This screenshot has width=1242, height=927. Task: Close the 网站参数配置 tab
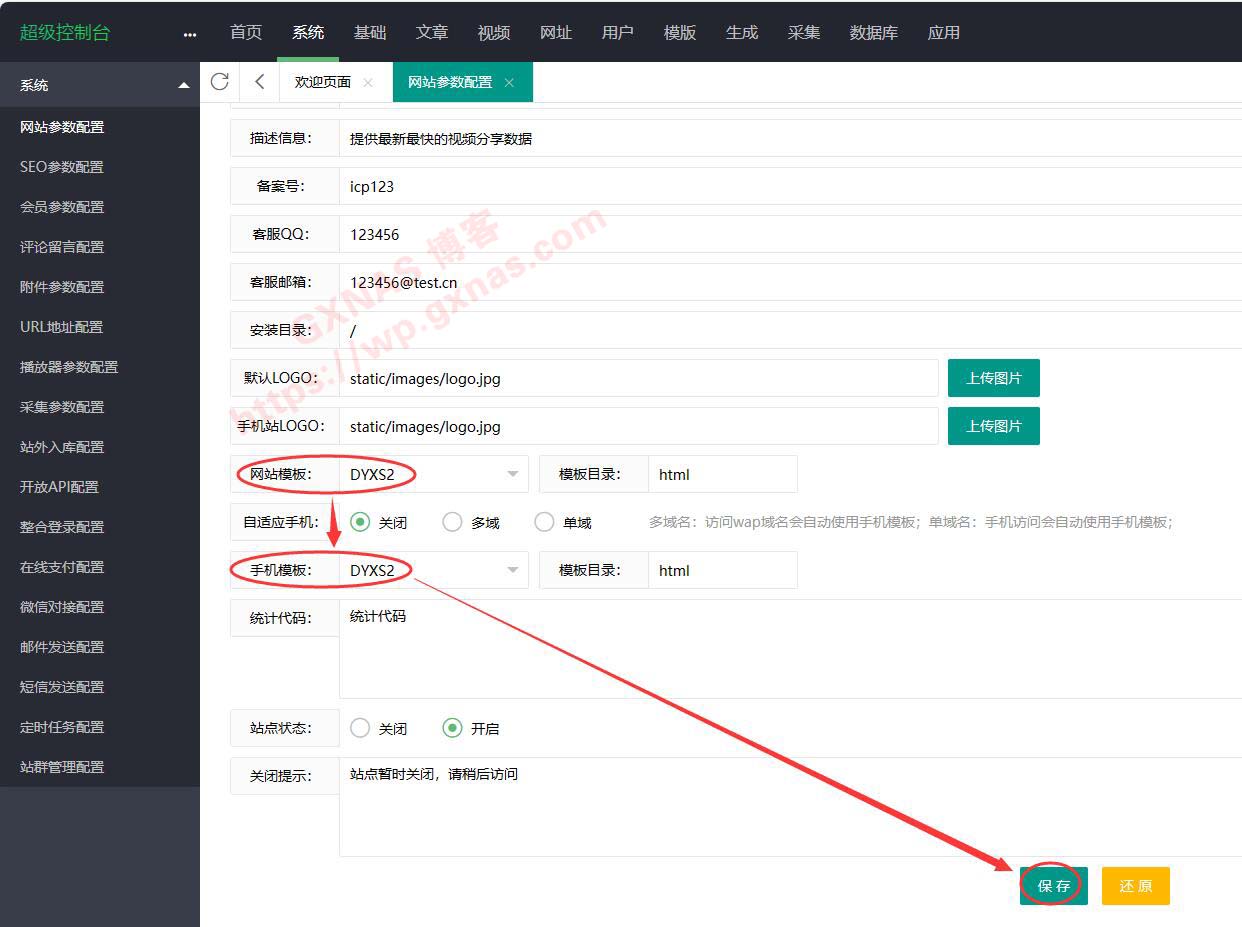(x=509, y=83)
